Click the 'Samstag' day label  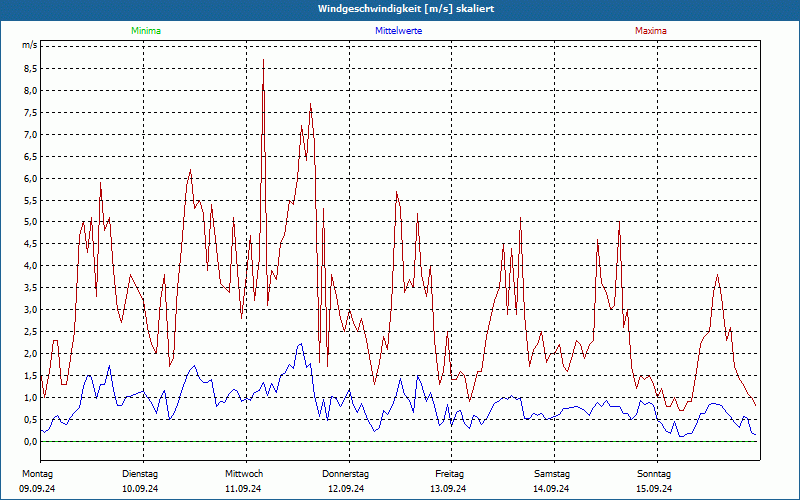coord(552,474)
